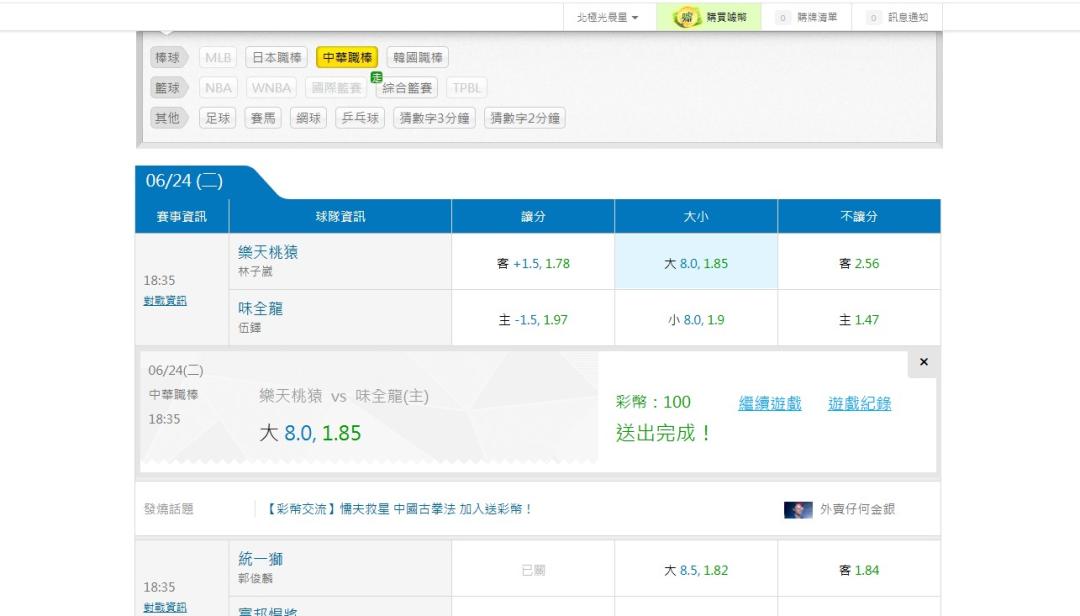
Task: Open the 統一獅 team page
Action: (260, 559)
